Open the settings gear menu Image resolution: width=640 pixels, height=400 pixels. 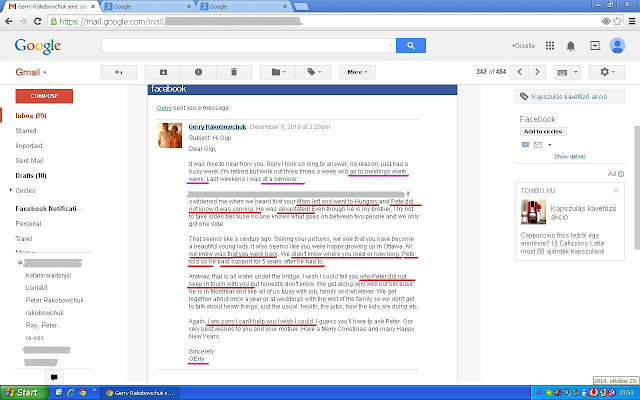(x=607, y=72)
